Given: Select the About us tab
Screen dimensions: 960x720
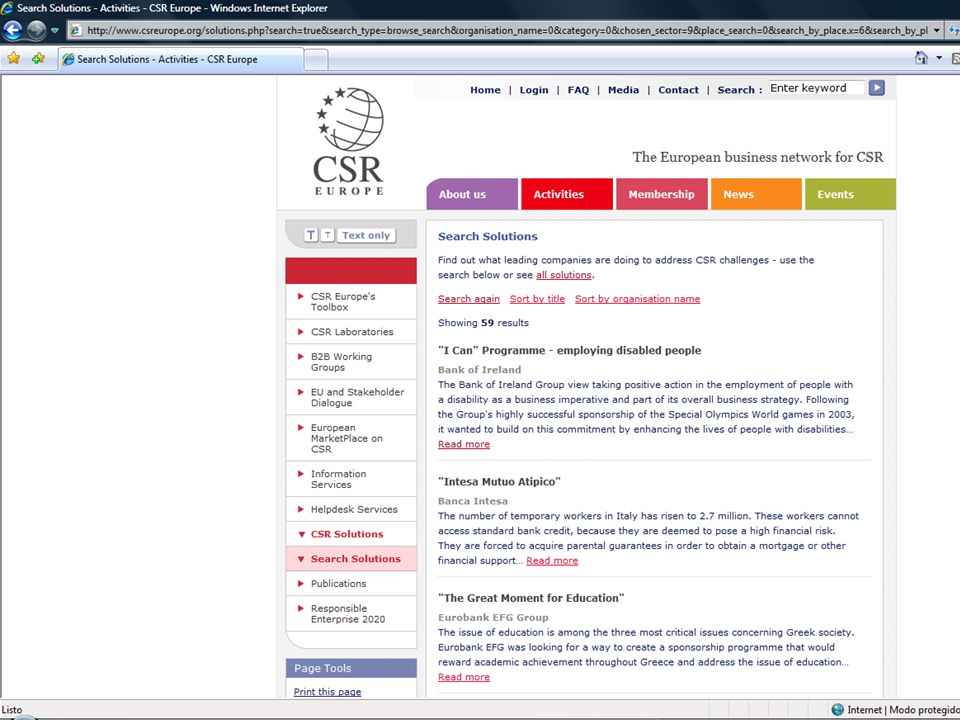Looking at the screenshot, I should click(472, 194).
